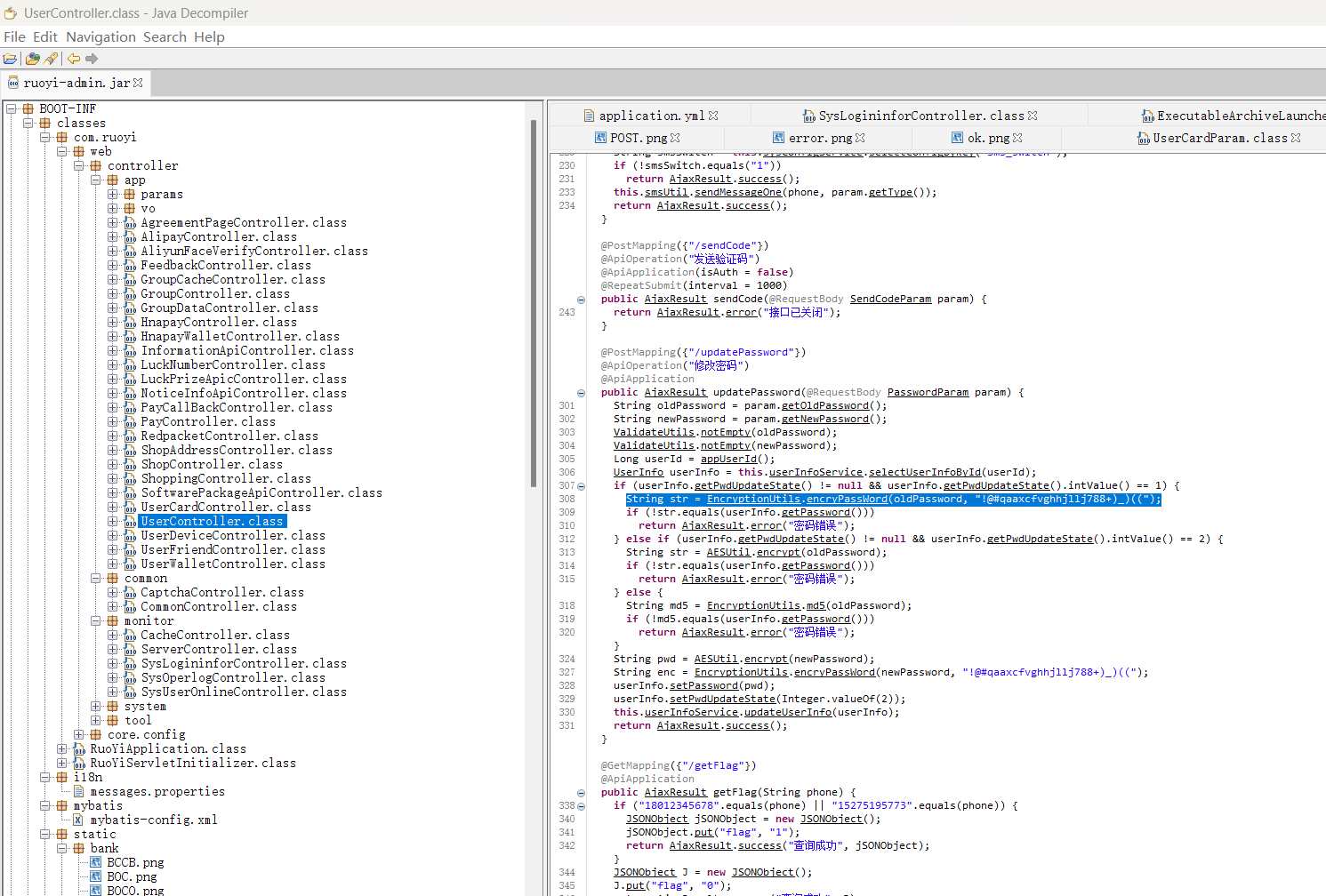The width and height of the screenshot is (1326, 896).
Task: Select mybatis-config.xml file in tree
Action: tap(154, 820)
